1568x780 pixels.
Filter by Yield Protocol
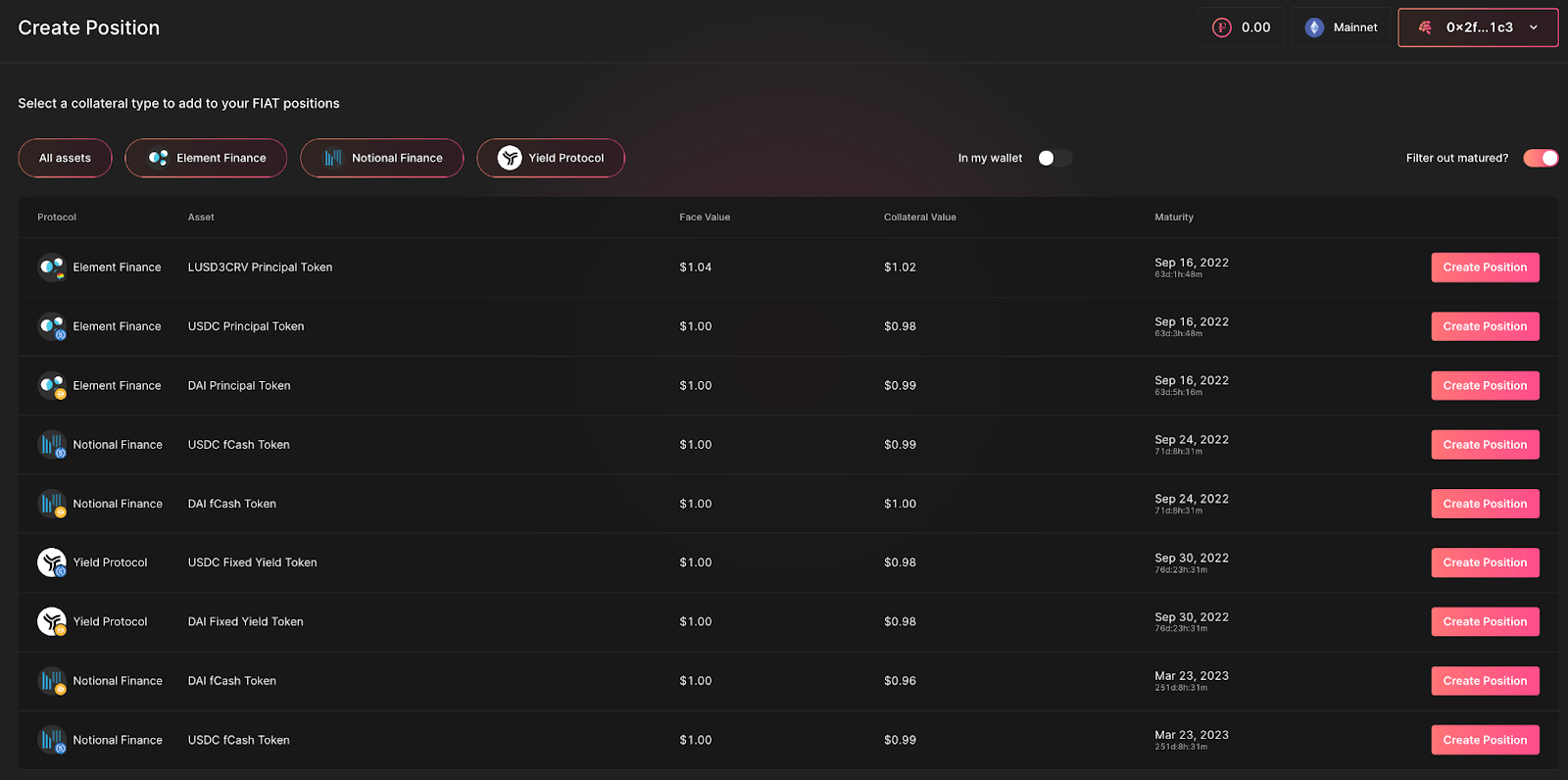[x=551, y=158]
